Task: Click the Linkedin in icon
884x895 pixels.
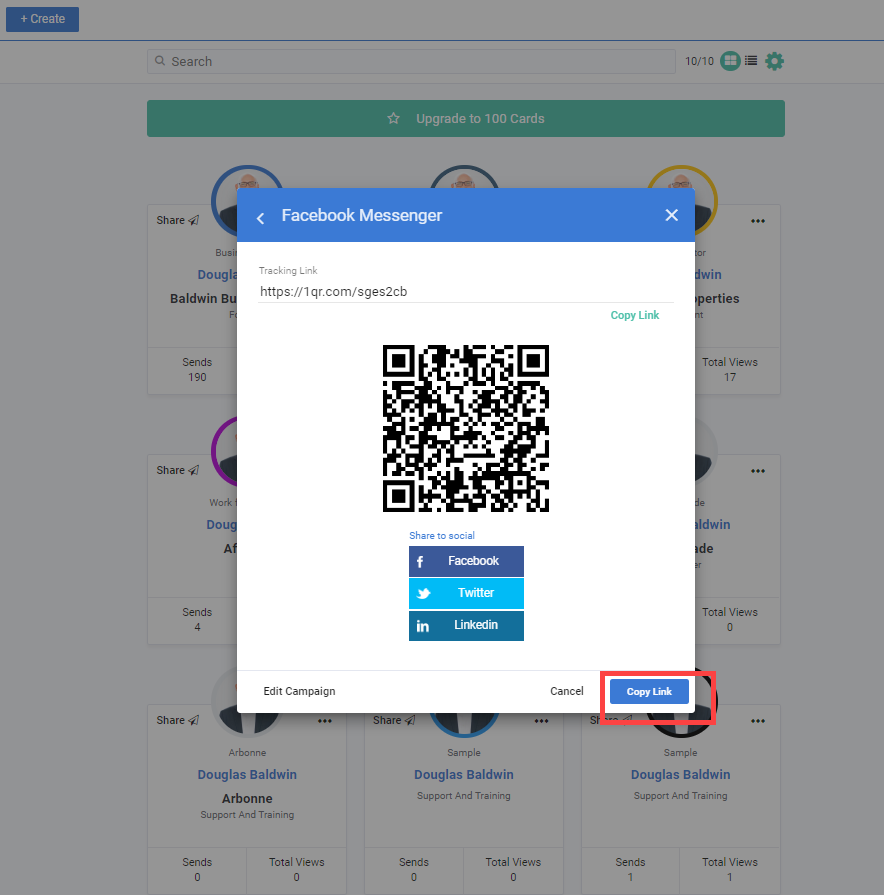Action: click(422, 626)
